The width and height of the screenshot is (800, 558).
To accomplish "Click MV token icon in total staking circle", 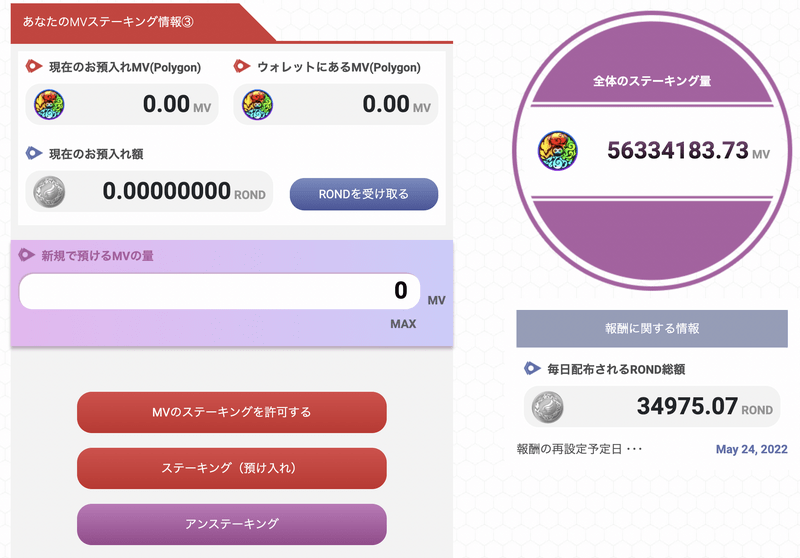I will (x=555, y=151).
